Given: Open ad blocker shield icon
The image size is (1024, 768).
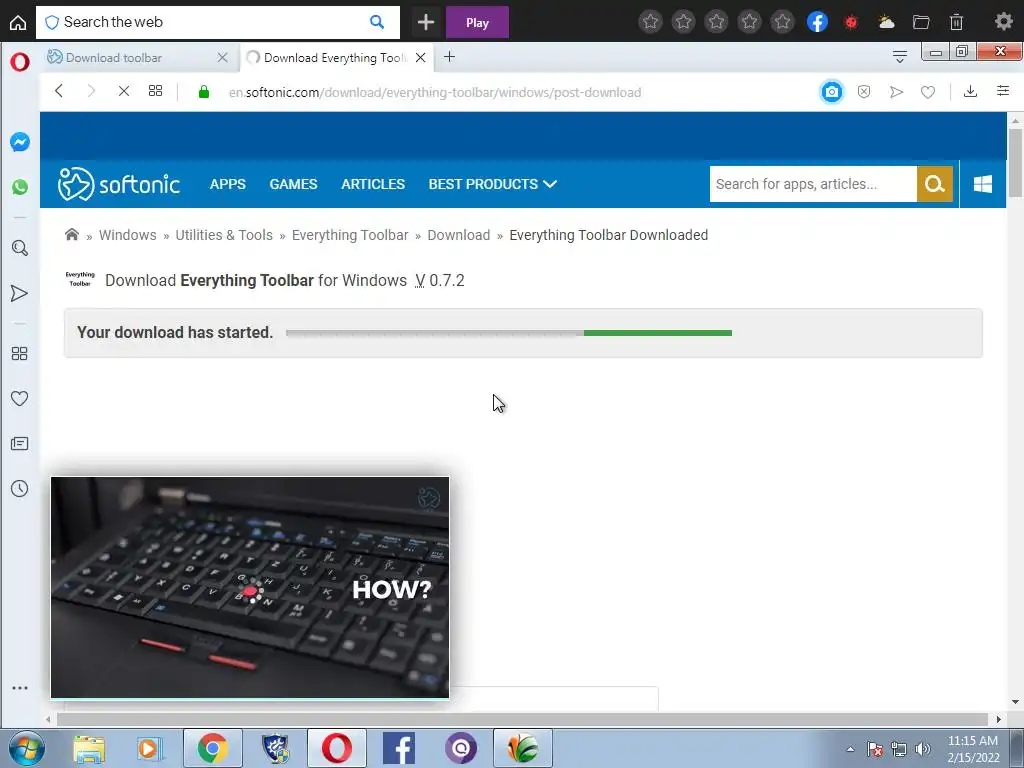Looking at the screenshot, I should (864, 92).
